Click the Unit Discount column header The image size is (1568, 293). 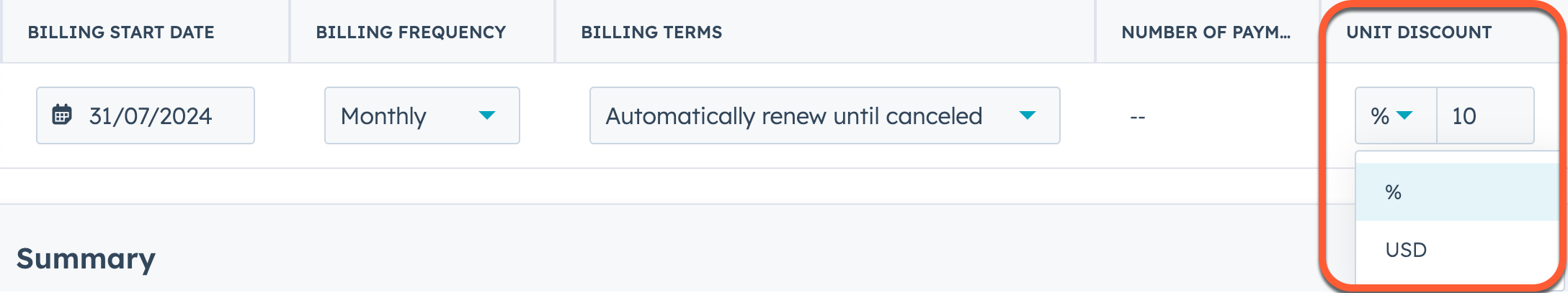[1419, 32]
